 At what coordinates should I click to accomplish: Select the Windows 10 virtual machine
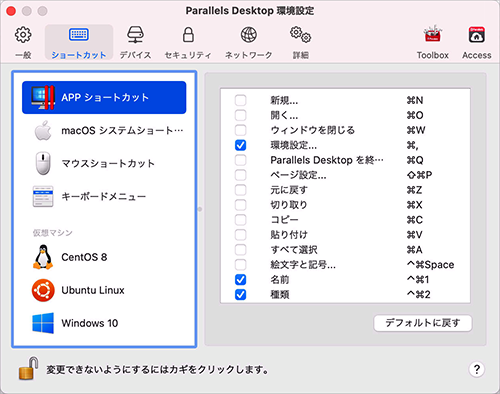pos(104,323)
